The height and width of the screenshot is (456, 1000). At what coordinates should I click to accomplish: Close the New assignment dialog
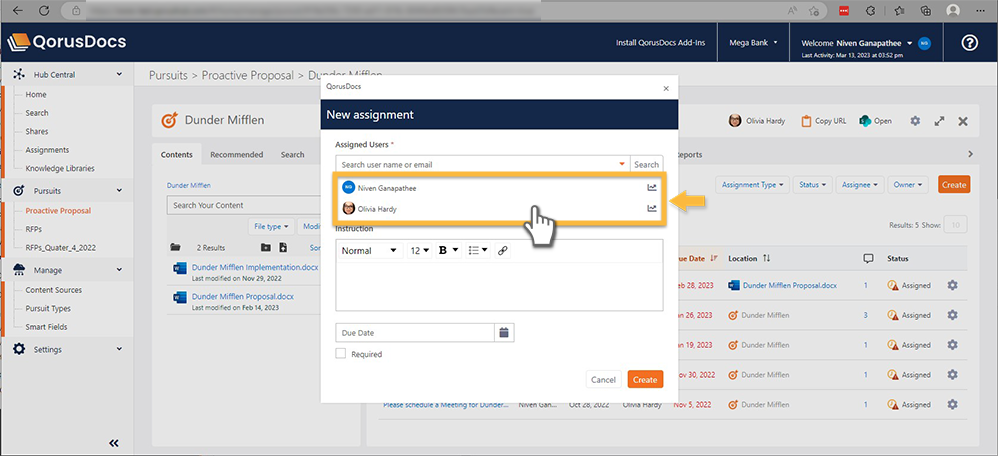coord(666,89)
